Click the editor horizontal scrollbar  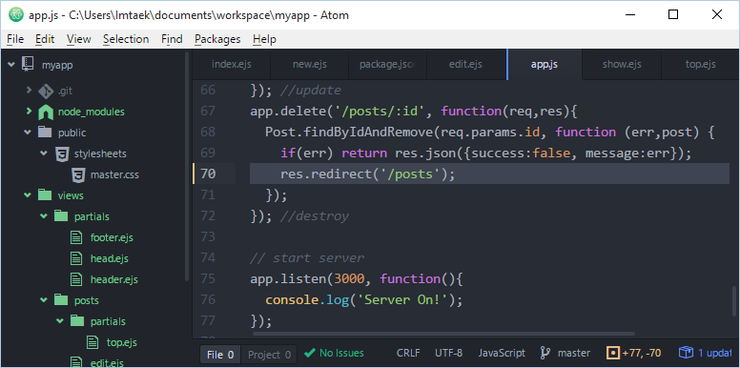click(444, 333)
